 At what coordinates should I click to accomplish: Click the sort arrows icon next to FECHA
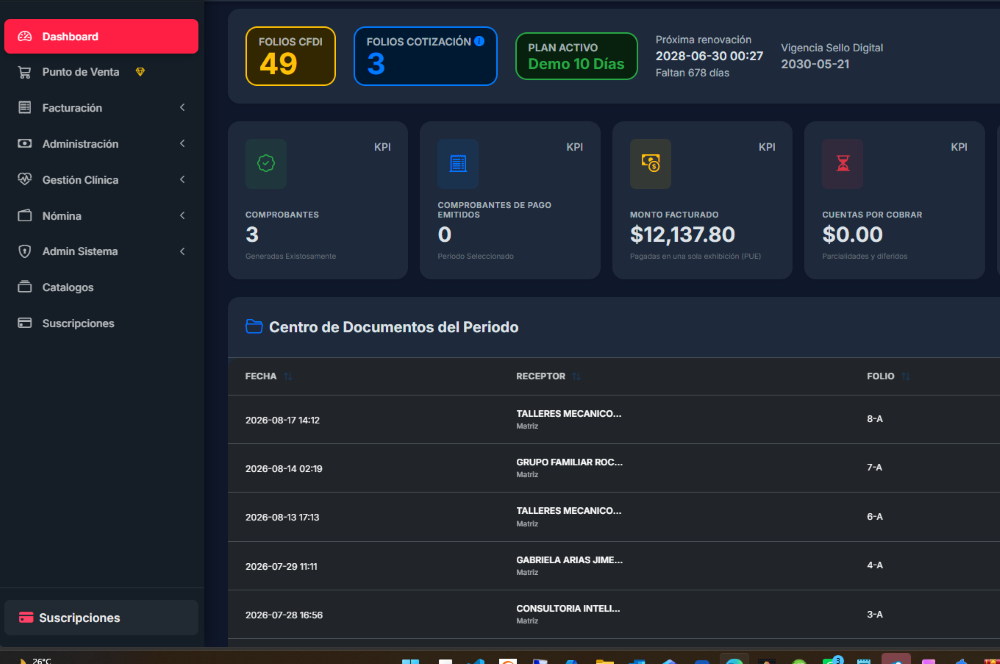point(288,376)
